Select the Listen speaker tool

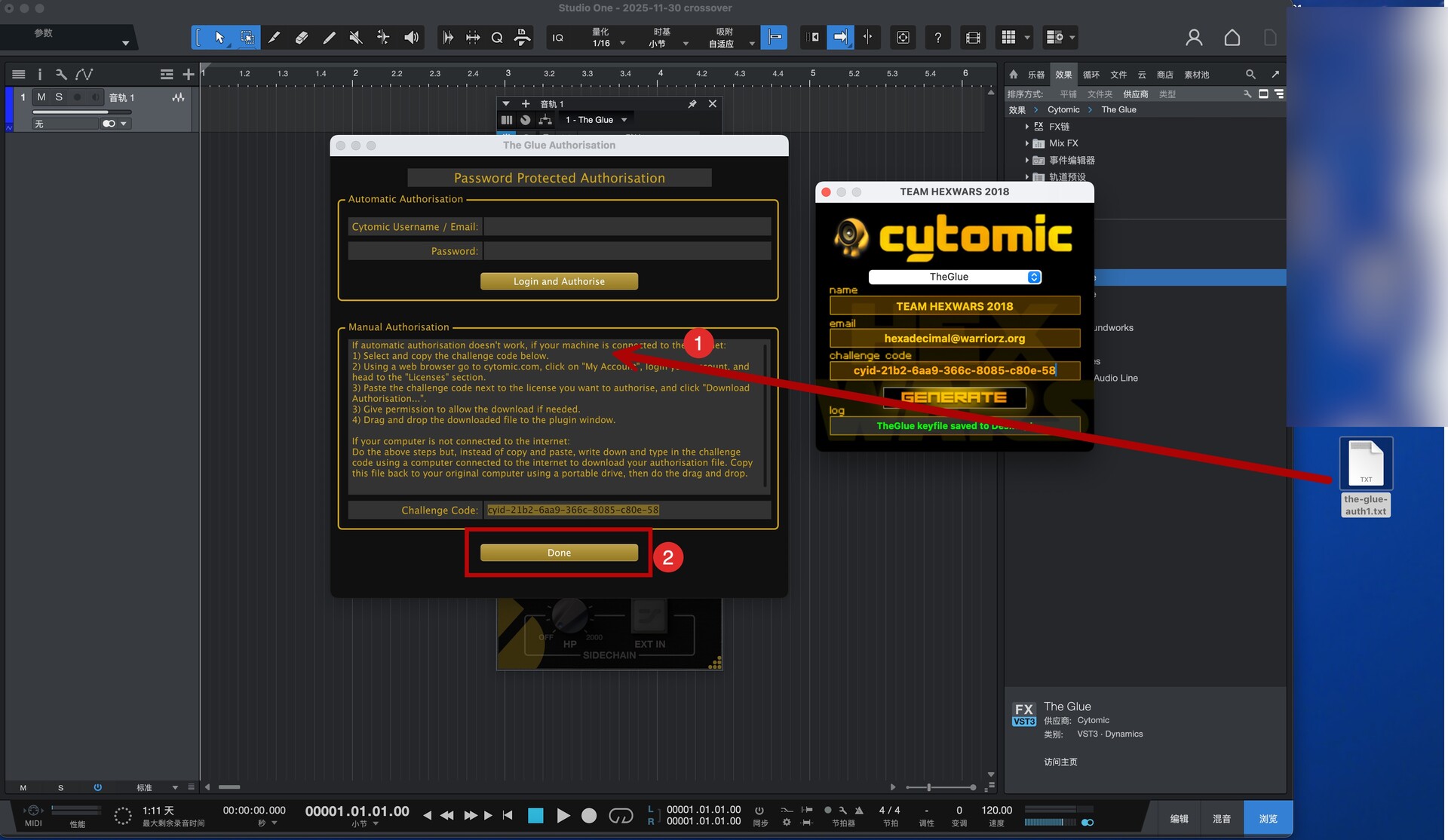tap(411, 38)
